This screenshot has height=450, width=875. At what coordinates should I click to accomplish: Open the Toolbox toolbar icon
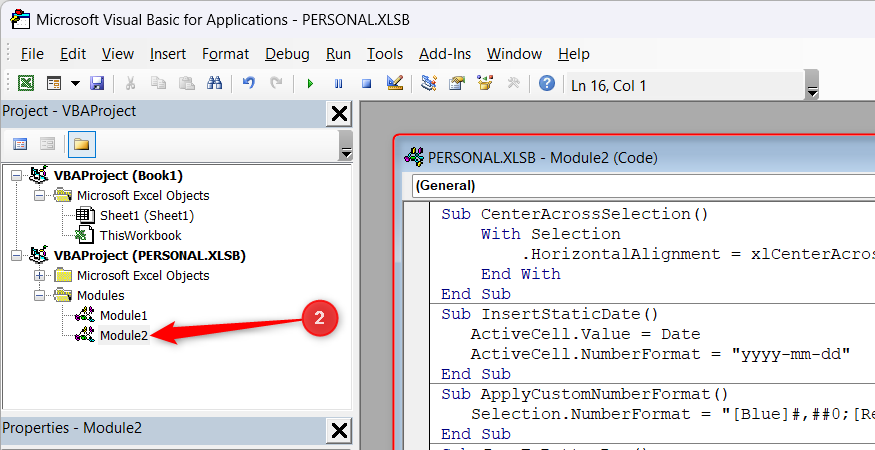click(513, 84)
